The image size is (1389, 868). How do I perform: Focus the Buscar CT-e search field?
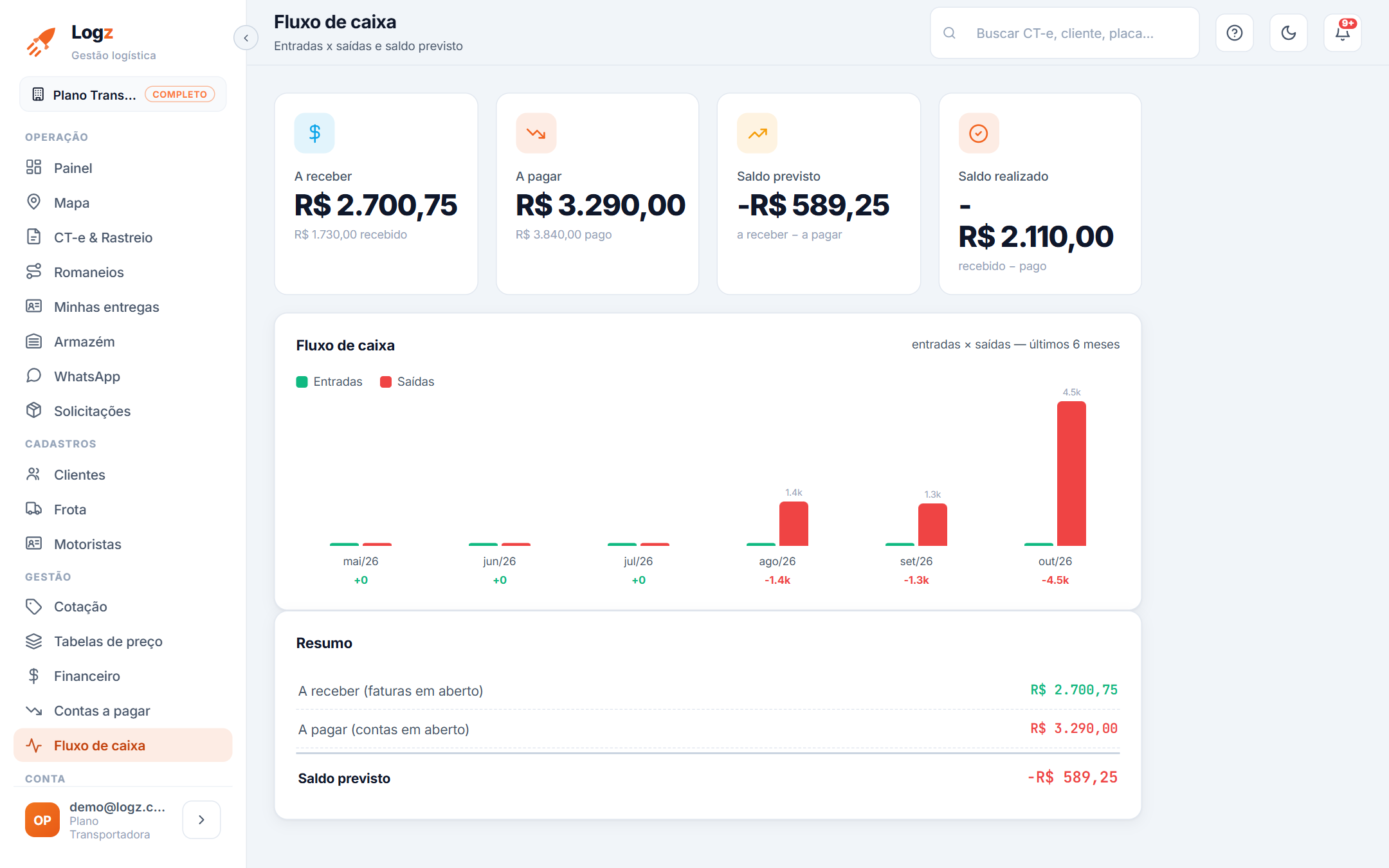coord(1064,33)
